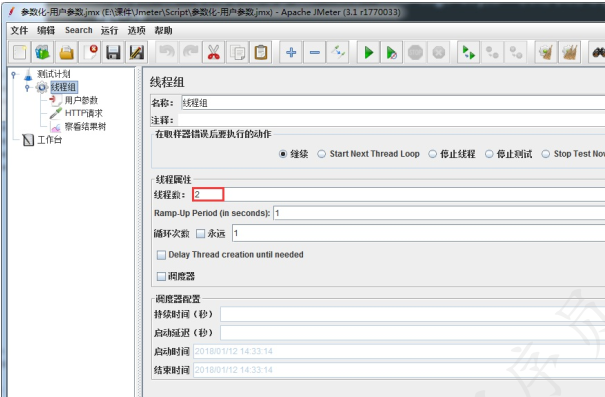
Task: Click the Redo arrow icon
Action: tap(190, 52)
